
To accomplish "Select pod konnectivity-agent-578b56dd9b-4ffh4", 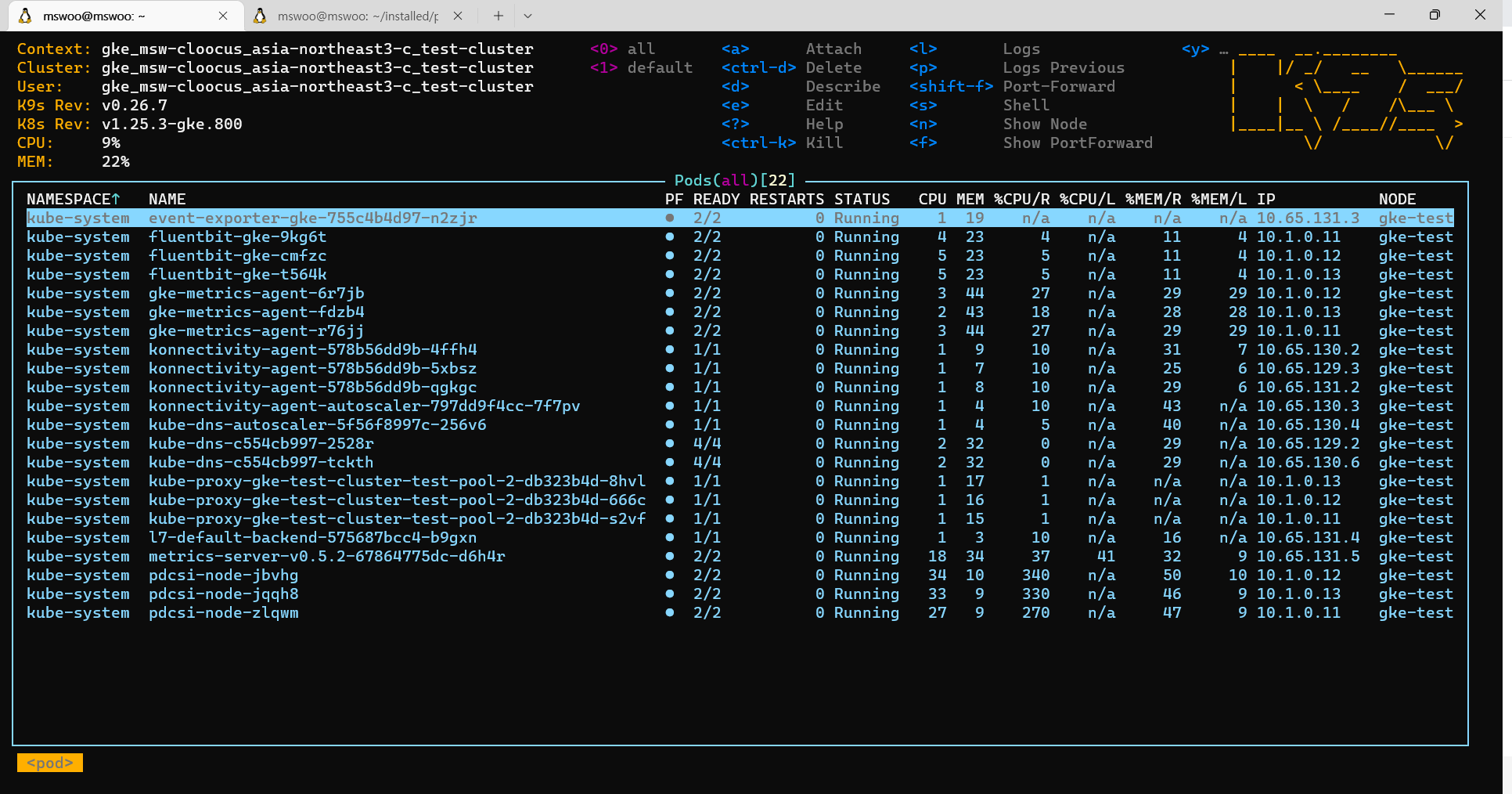I will (x=740, y=349).
